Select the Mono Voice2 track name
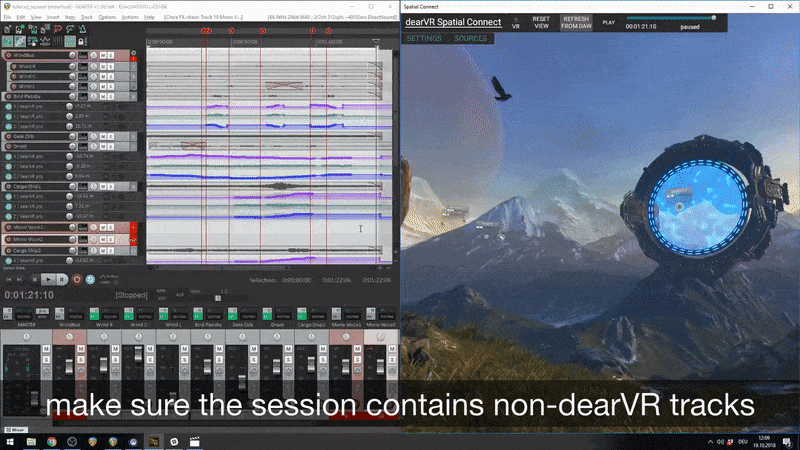The height and width of the screenshot is (450, 800). [28, 239]
